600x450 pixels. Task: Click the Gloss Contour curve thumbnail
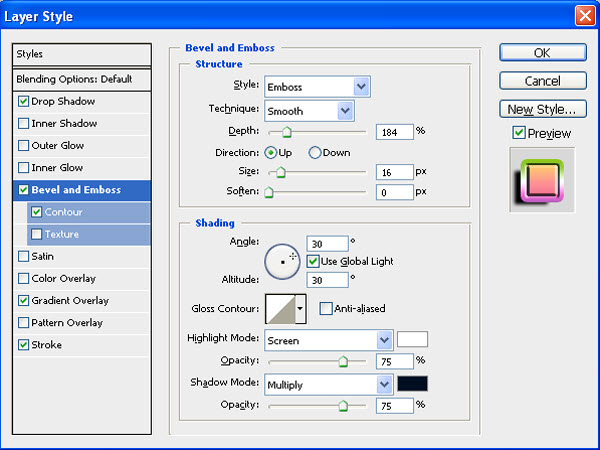pyautogui.click(x=280, y=310)
